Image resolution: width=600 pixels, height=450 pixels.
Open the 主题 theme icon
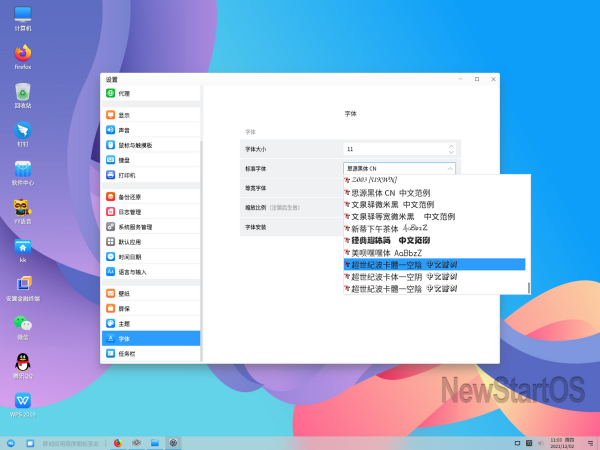coord(111,324)
